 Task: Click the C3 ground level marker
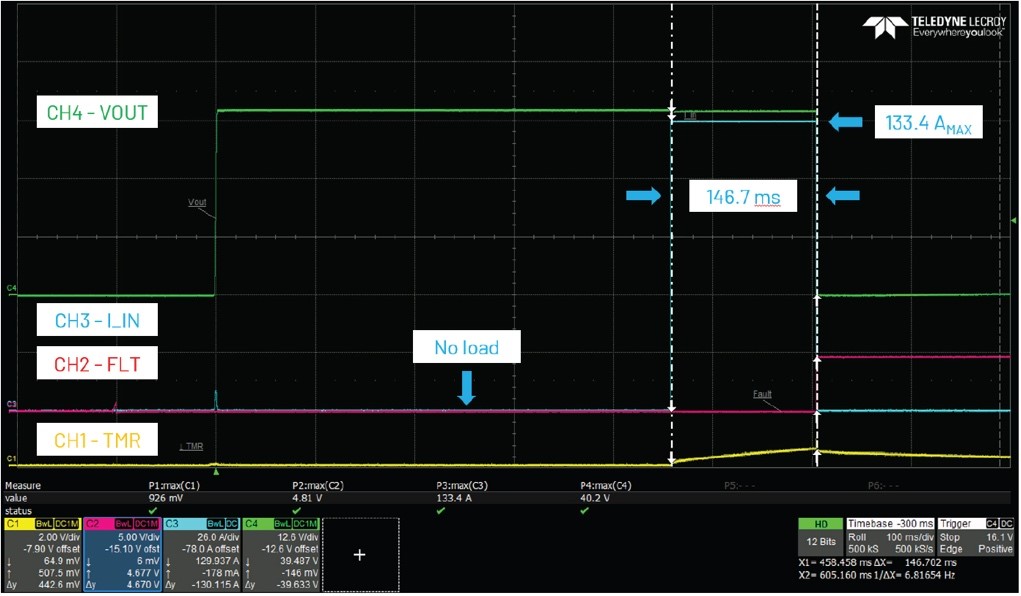click(12, 404)
